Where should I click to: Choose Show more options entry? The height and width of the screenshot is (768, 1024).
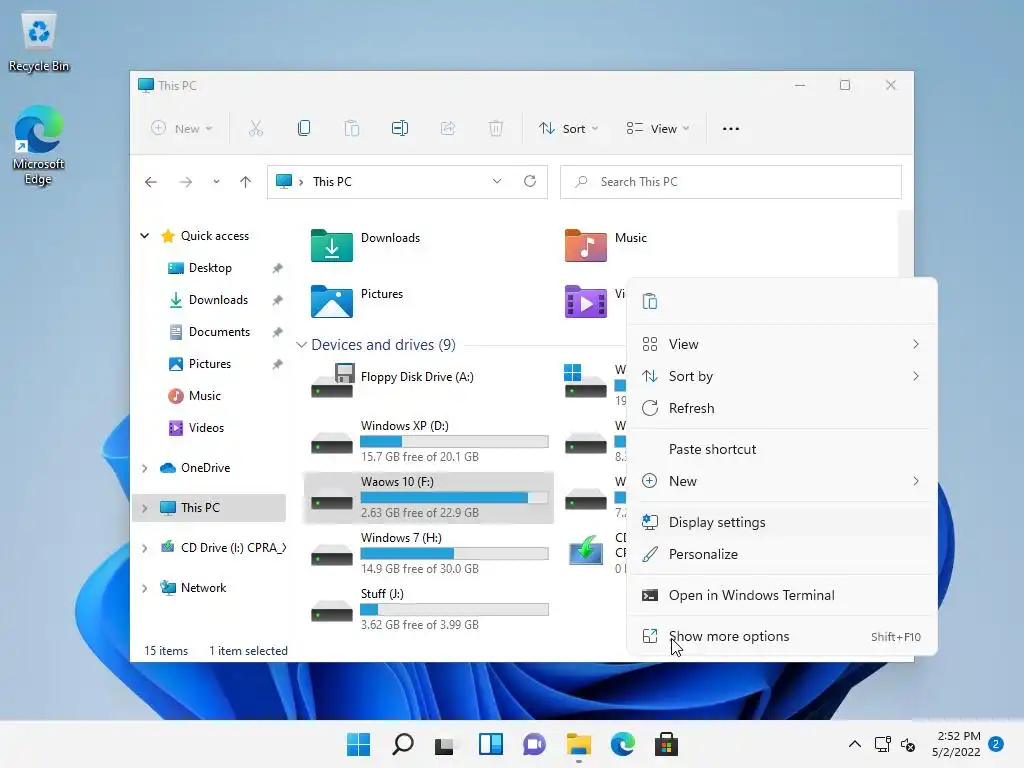(782, 637)
